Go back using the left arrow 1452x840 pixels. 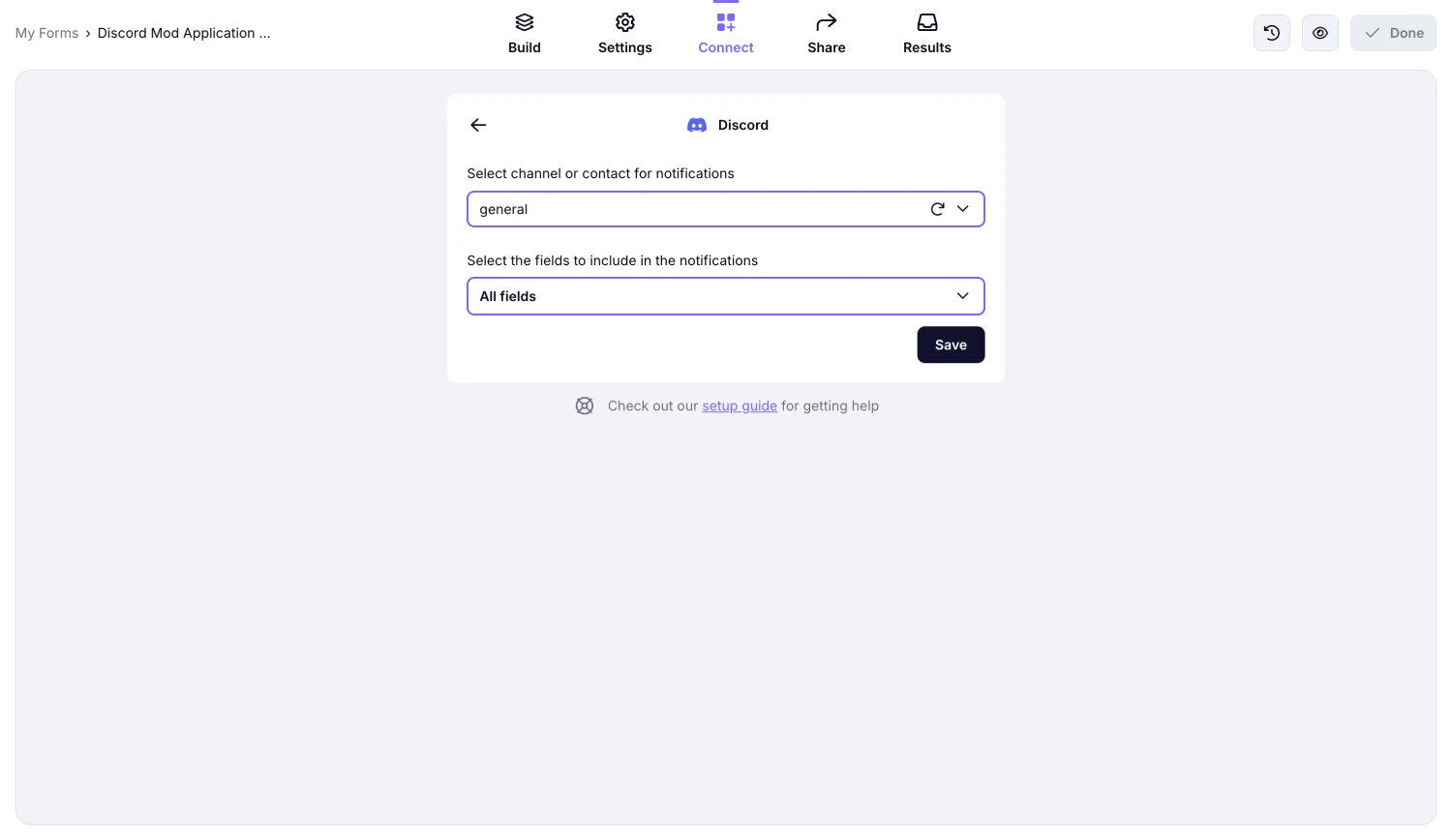click(478, 125)
